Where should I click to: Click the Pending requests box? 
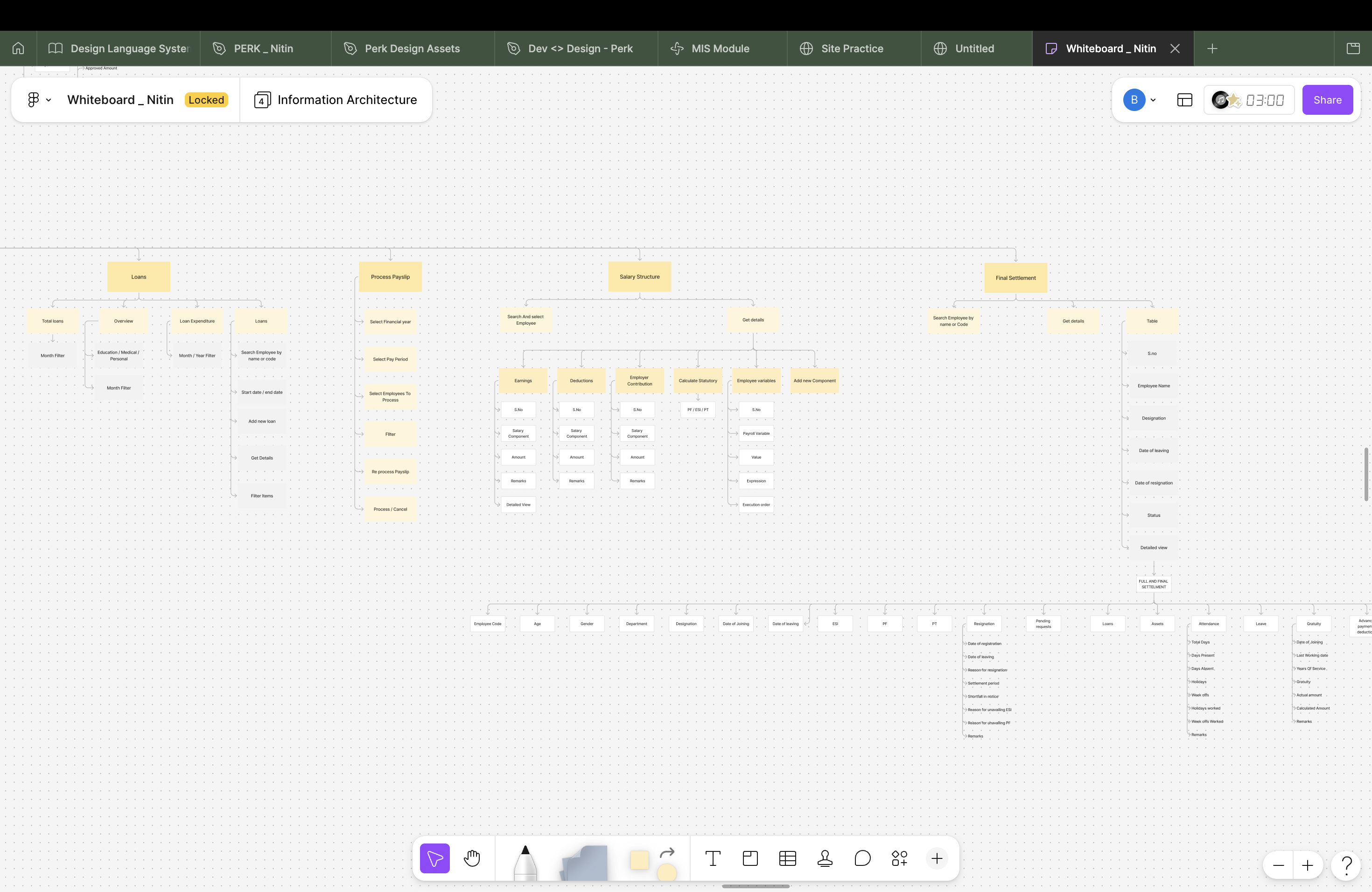click(x=1043, y=623)
